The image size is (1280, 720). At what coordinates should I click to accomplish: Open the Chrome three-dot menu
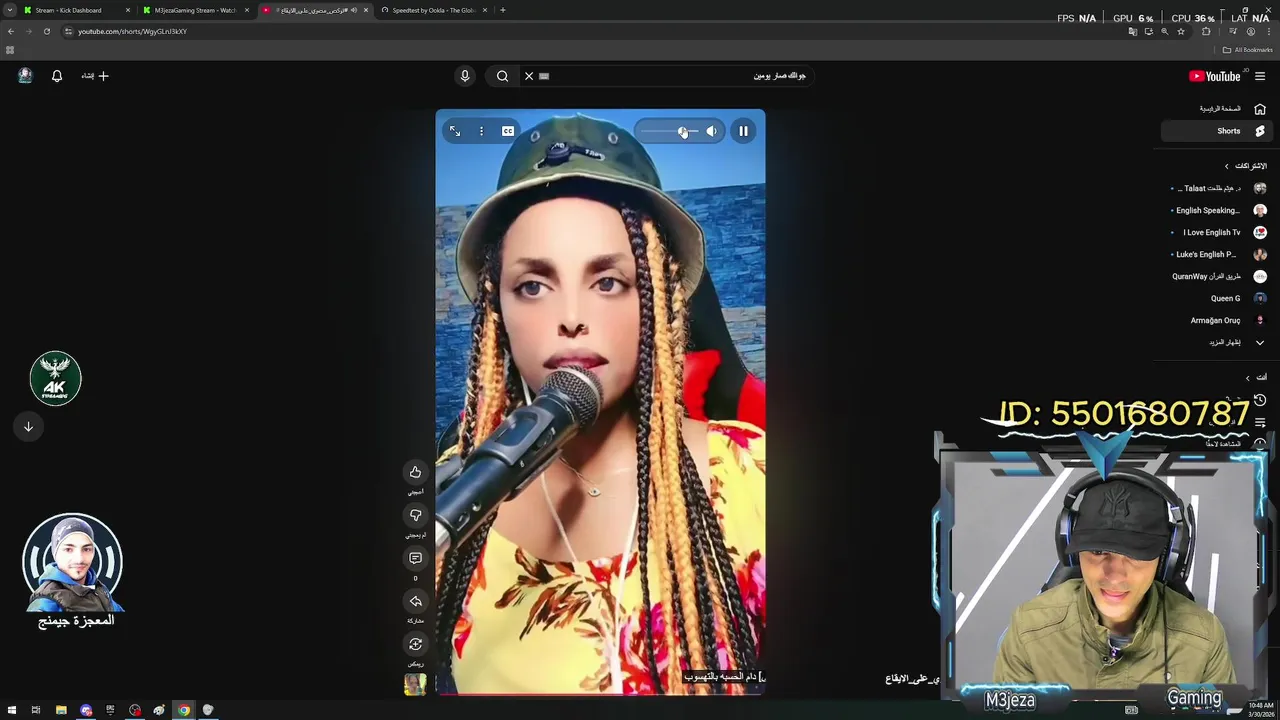[x=1269, y=31]
